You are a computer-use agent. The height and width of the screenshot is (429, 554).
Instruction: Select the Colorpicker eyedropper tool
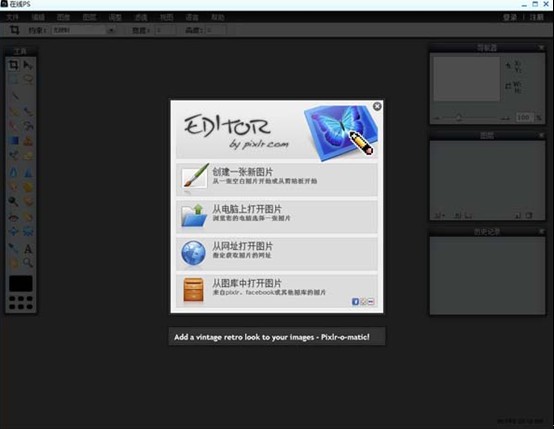tap(13, 249)
